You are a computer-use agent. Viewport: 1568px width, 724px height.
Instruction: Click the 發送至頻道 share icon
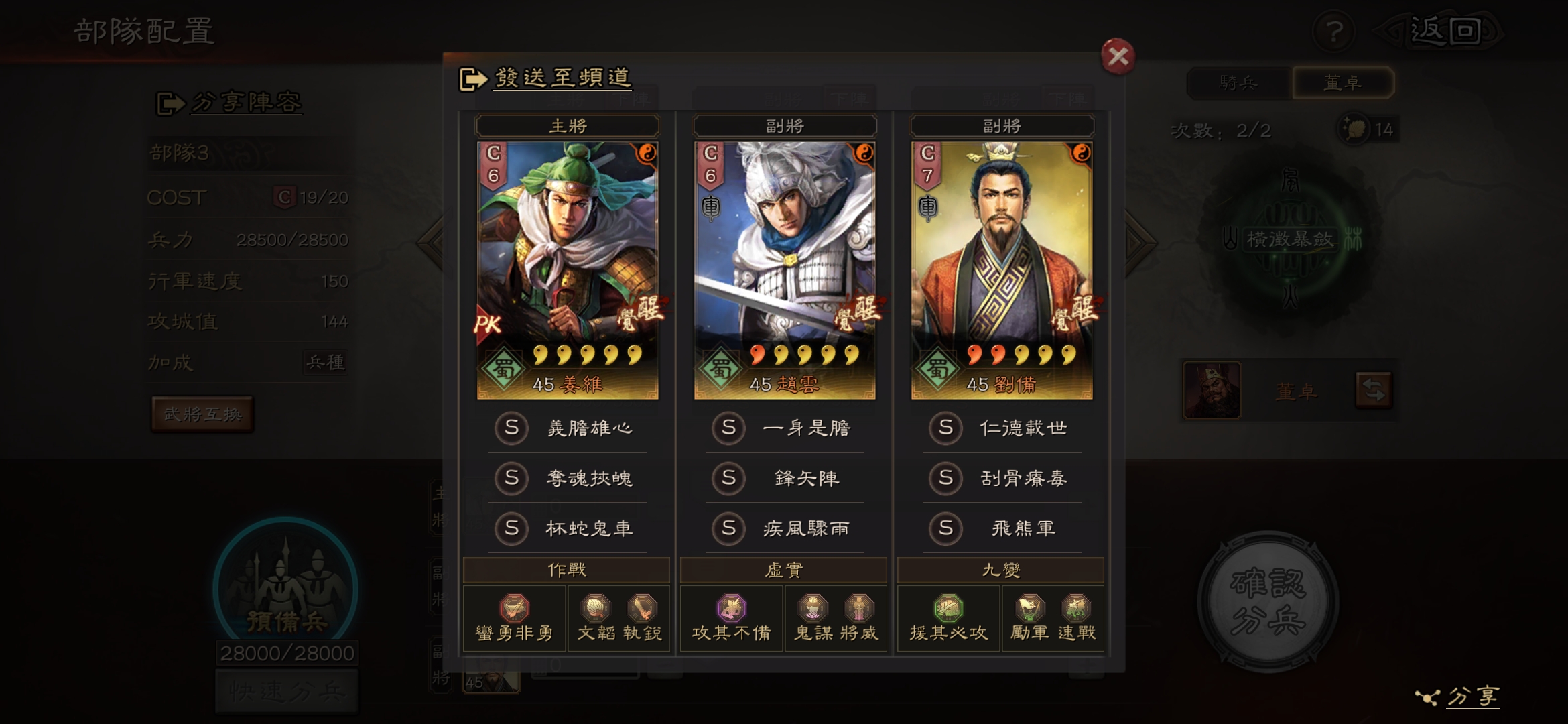click(x=472, y=79)
